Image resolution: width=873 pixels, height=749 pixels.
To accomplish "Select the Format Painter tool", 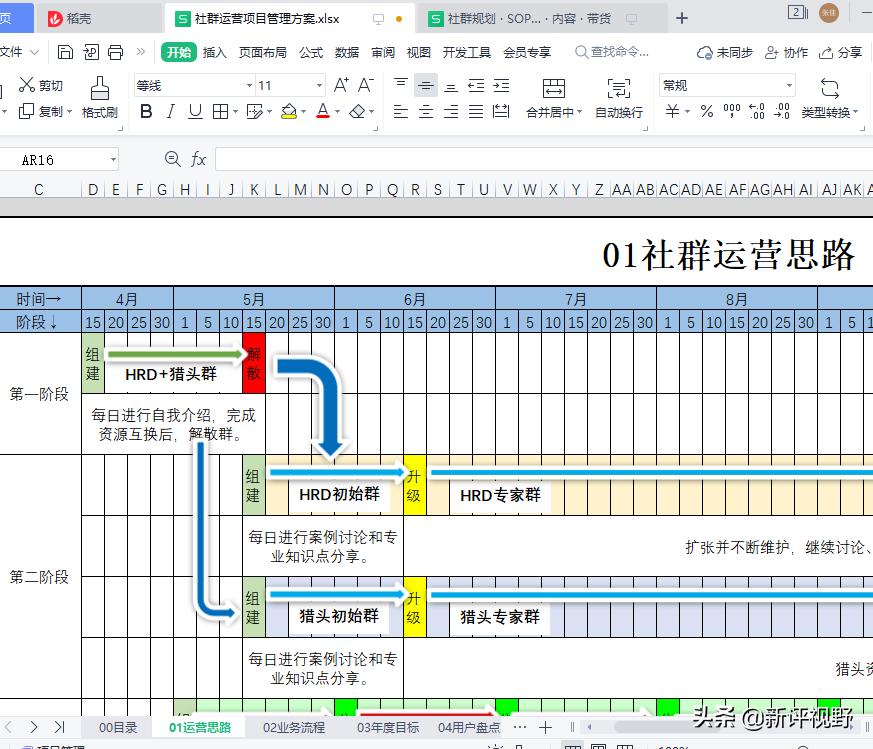I will coord(98,97).
